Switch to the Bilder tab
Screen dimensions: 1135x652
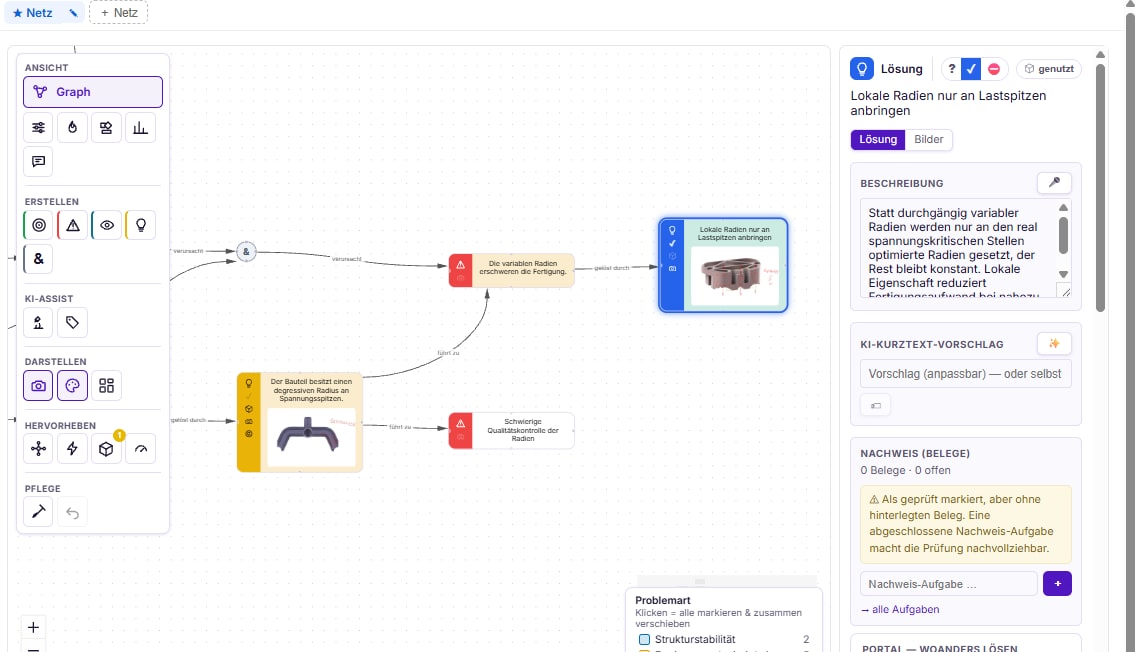(929, 140)
